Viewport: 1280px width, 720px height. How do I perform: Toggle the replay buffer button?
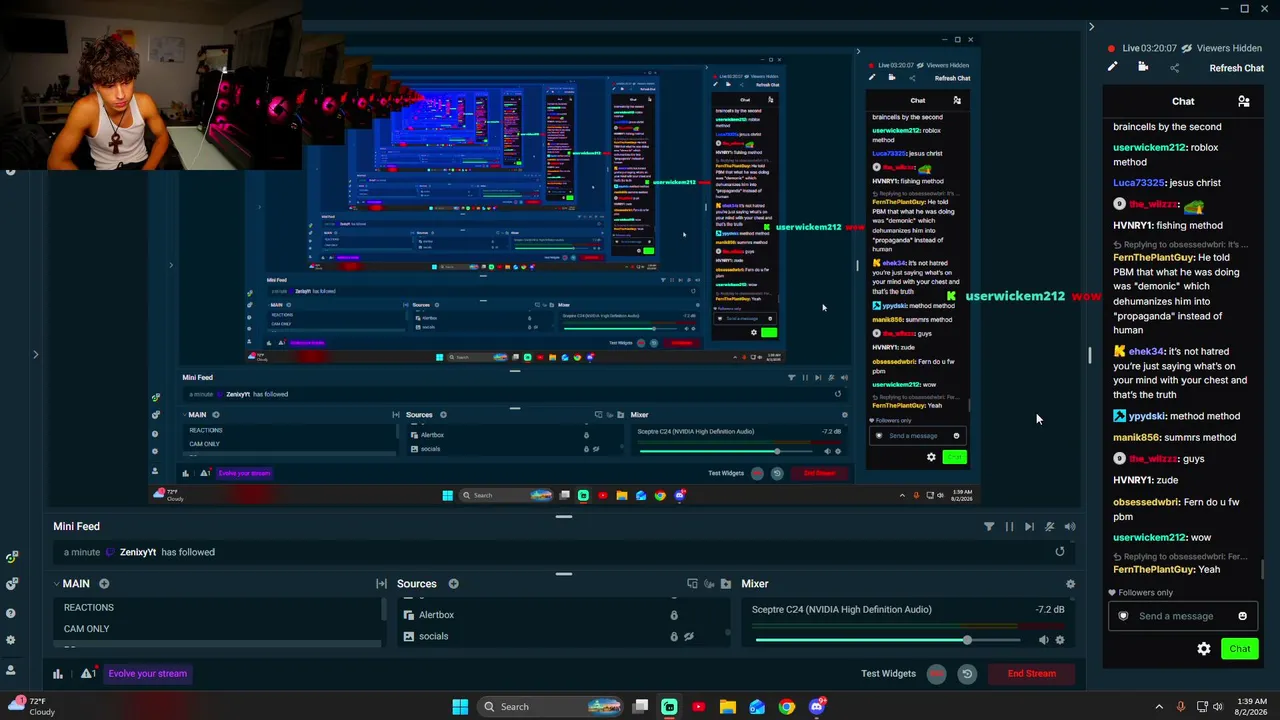click(x=967, y=674)
